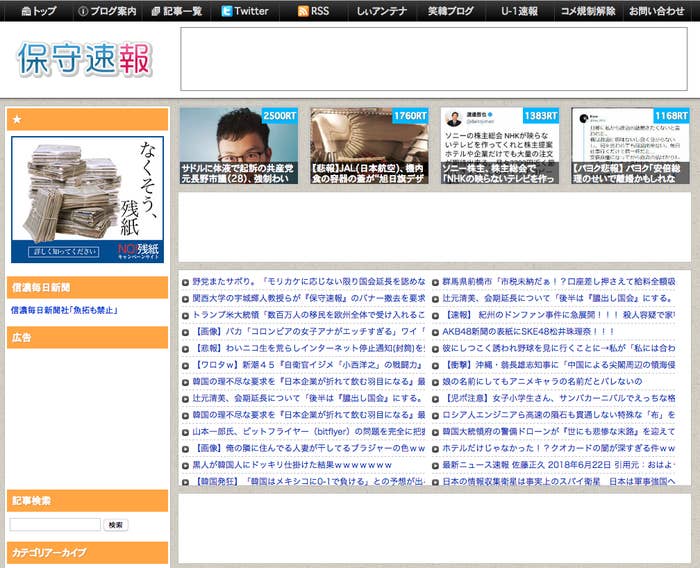Open 群馬県前橋市 市税未納 headline
Viewport: 700px width, 568px height.
(558, 282)
